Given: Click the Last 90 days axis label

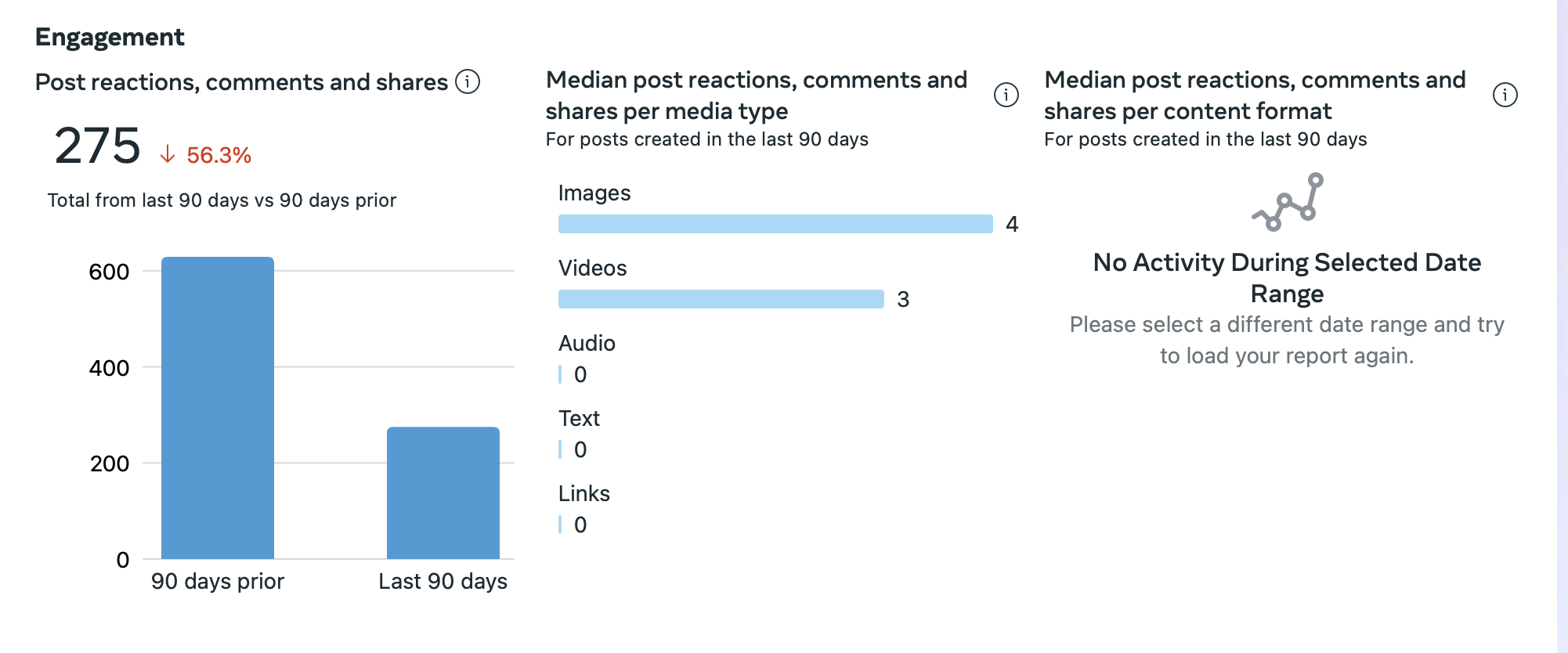Looking at the screenshot, I should pyautogui.click(x=443, y=581).
